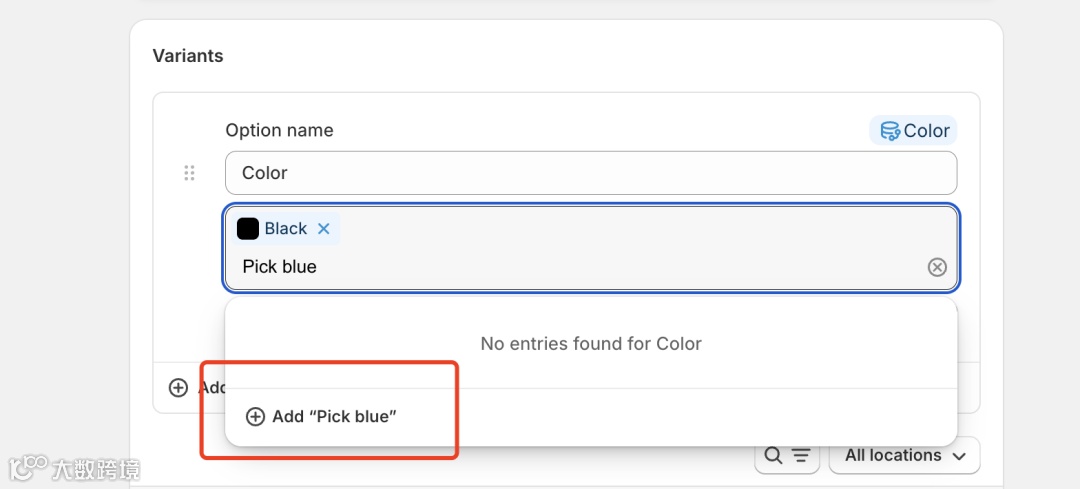Click the drag handle beside the Color option
The image size is (1080, 489).
click(189, 173)
